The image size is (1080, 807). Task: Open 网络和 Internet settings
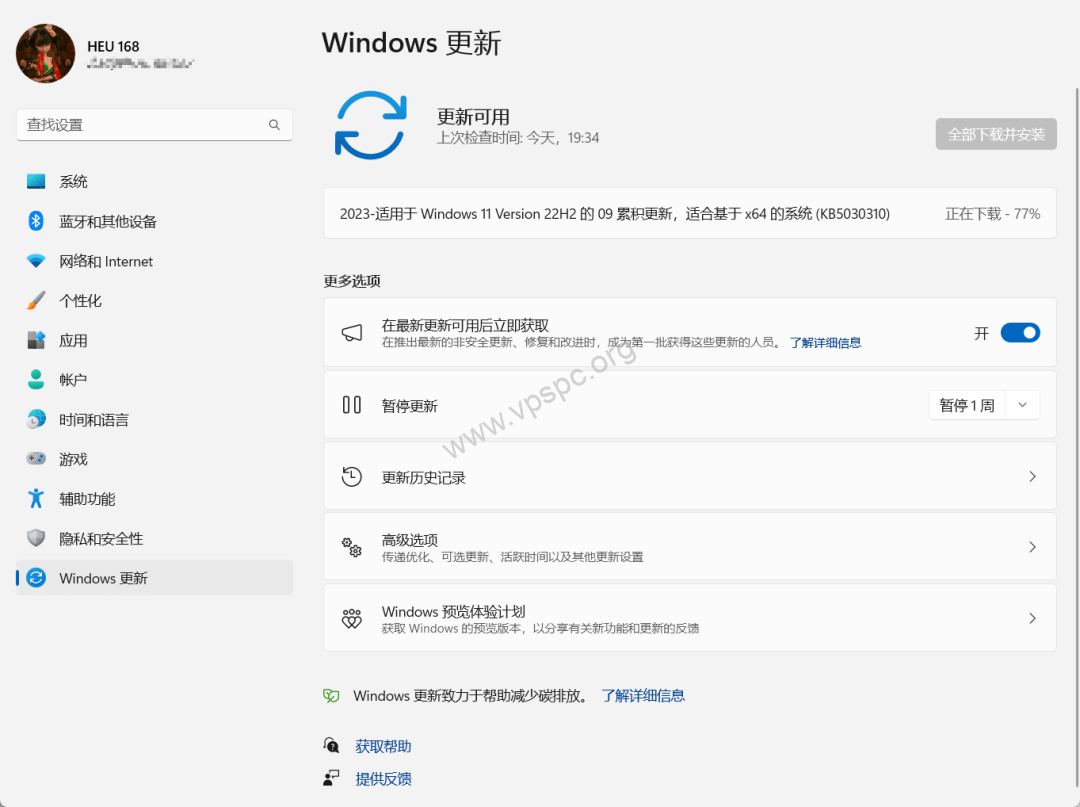pos(154,261)
